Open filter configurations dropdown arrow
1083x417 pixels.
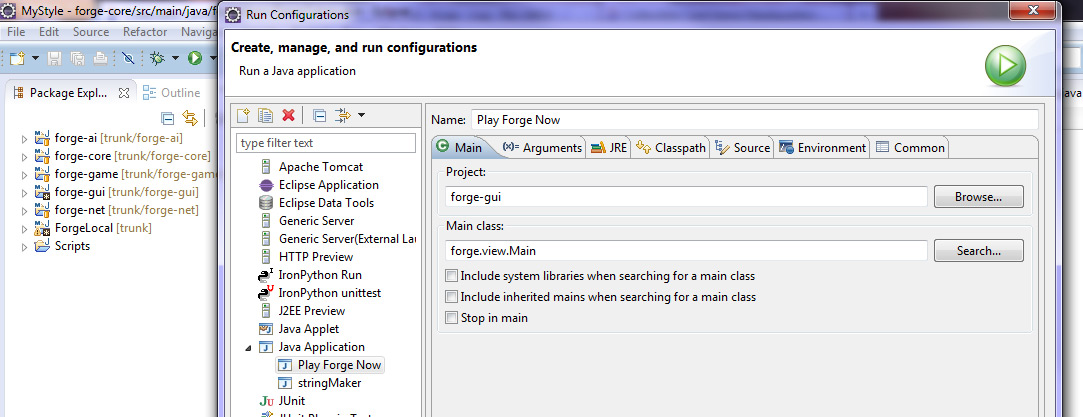[x=361, y=115]
